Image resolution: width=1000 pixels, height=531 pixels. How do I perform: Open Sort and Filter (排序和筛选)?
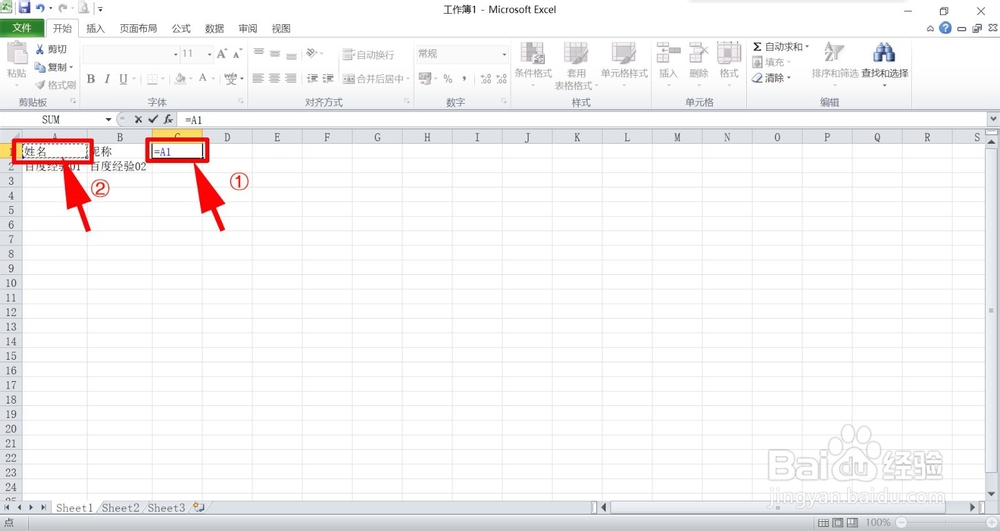tap(834, 62)
